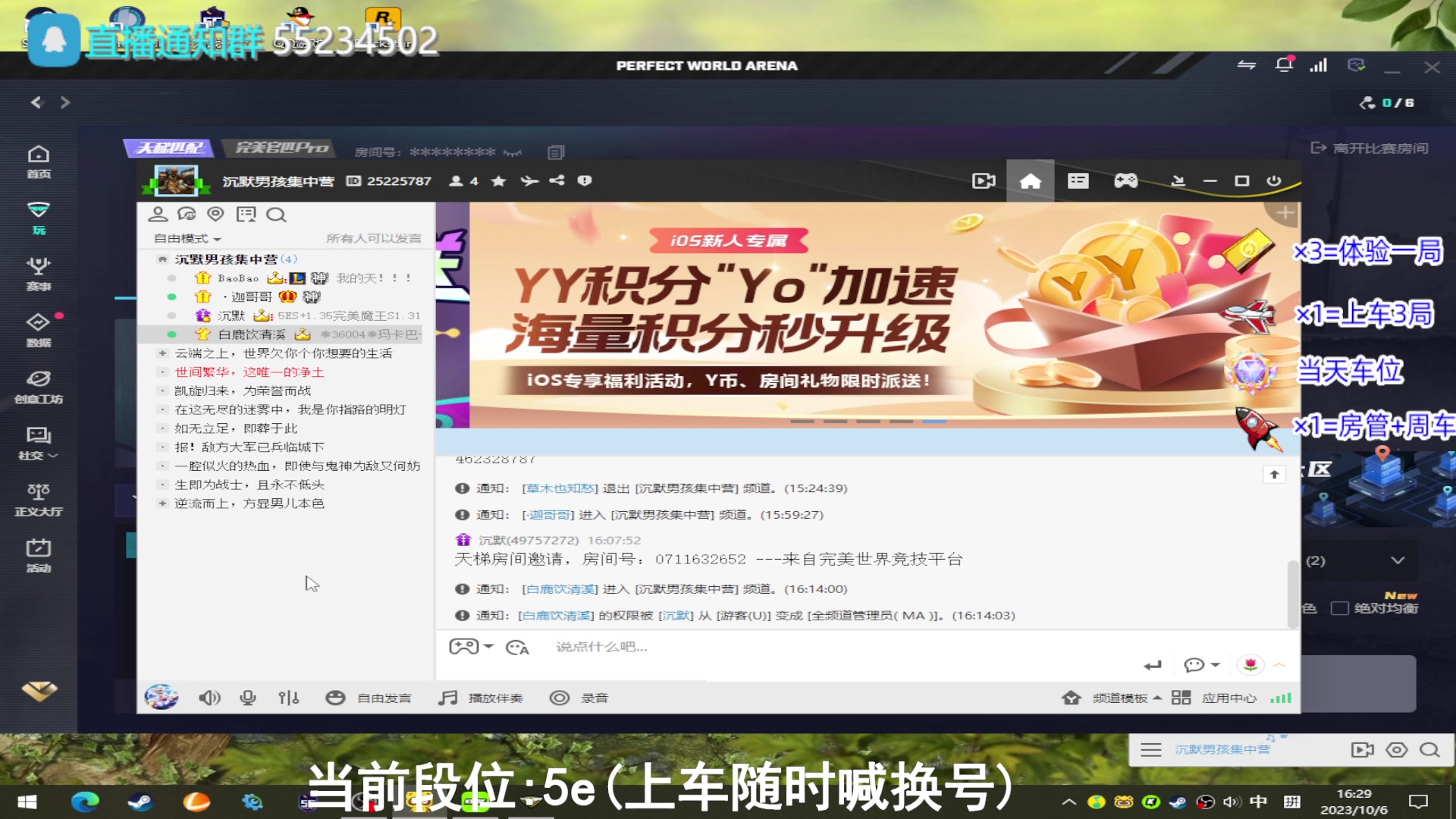Click the add plus button on banner corner
1456x819 pixels.
[1285, 213]
